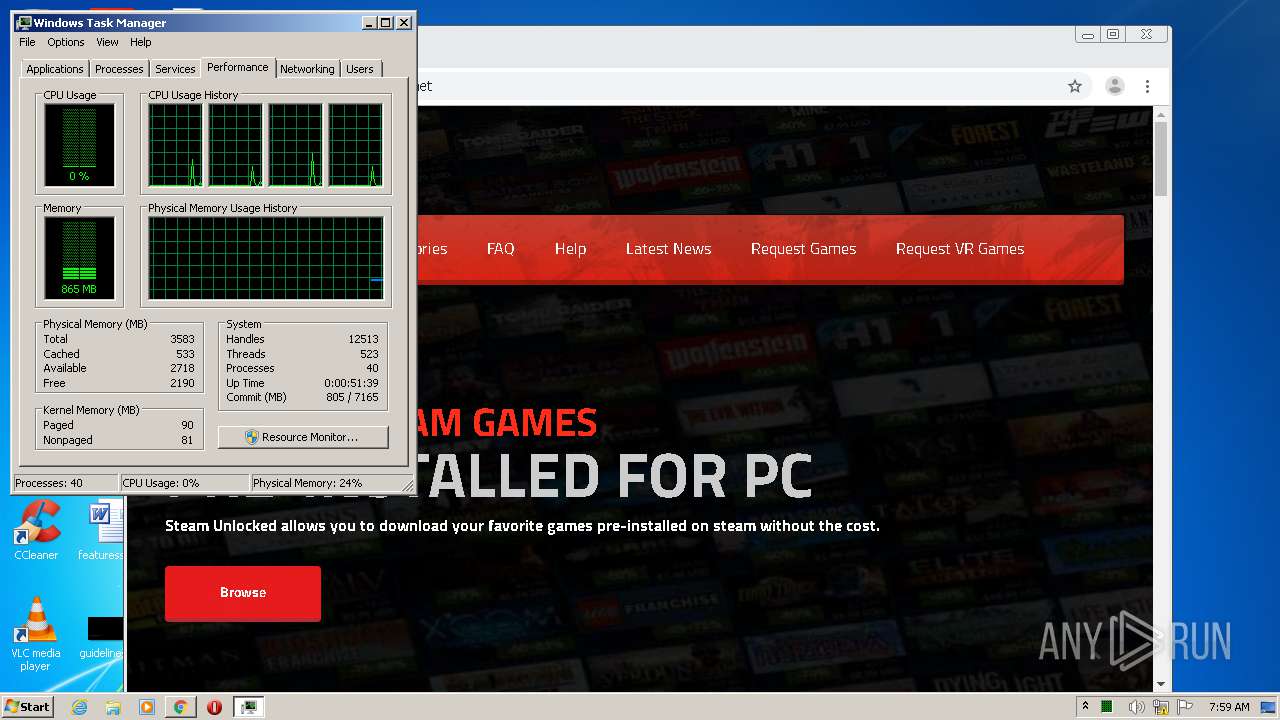Launch Windows Media Player from taskbar
The image size is (1280, 720).
147,707
